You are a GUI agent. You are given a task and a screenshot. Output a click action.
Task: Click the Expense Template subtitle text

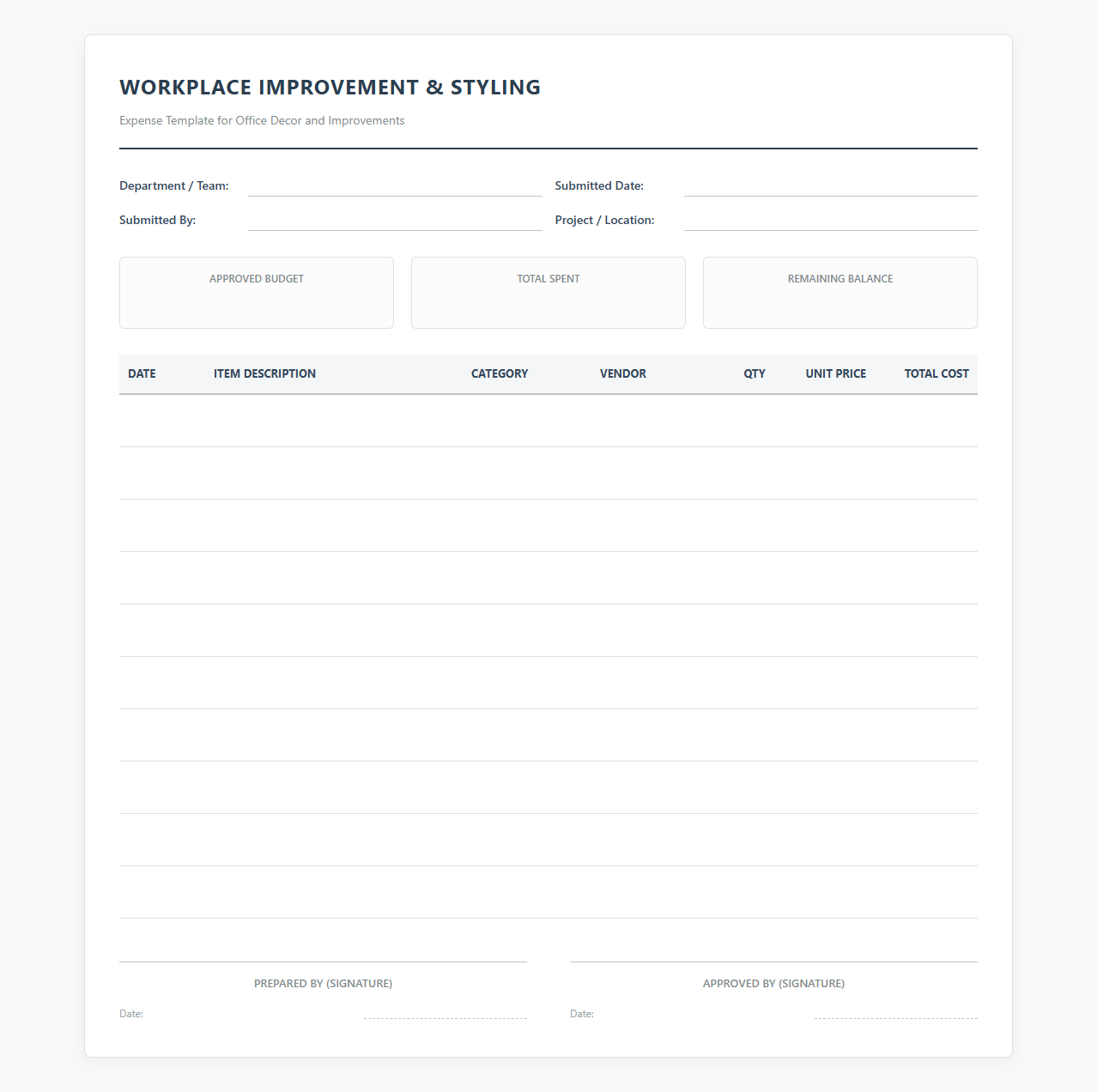pyautogui.click(x=262, y=121)
